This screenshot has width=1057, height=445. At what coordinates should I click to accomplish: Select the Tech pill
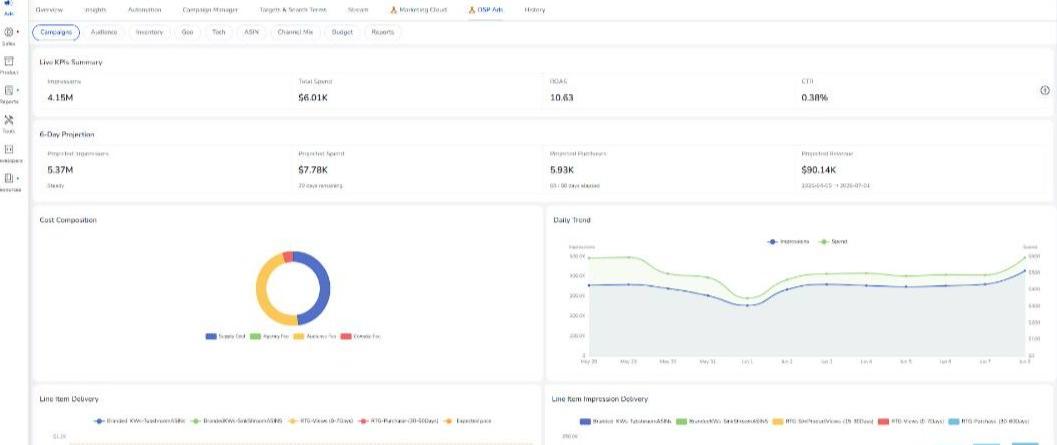pyautogui.click(x=218, y=32)
